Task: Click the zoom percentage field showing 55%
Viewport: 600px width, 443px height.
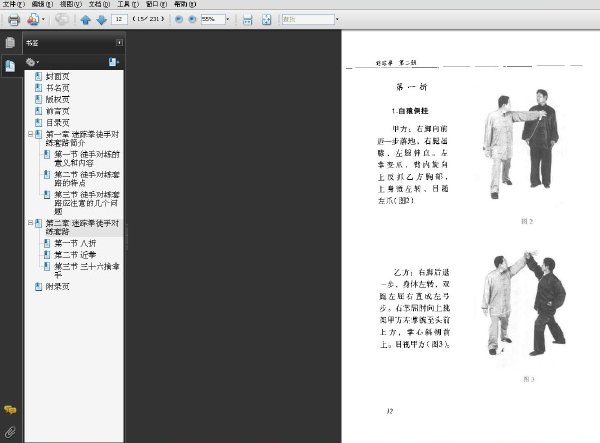Action: pyautogui.click(x=213, y=19)
